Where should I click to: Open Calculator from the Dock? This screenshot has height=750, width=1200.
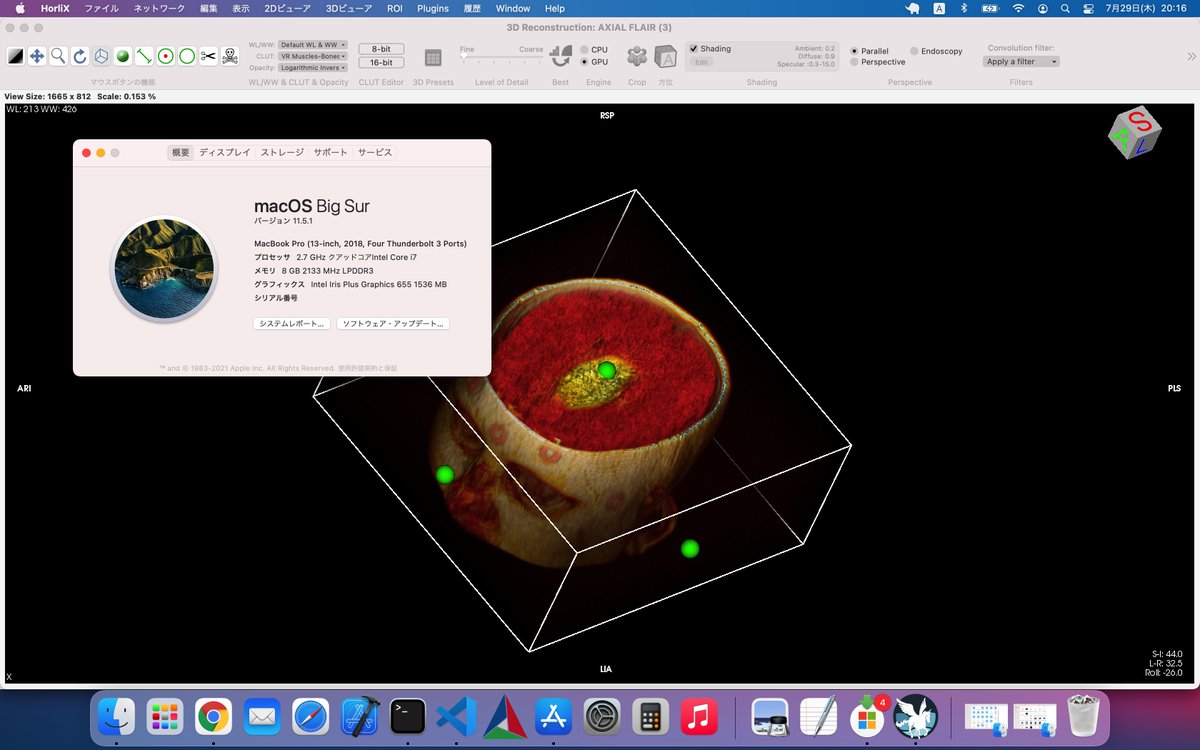(x=650, y=716)
